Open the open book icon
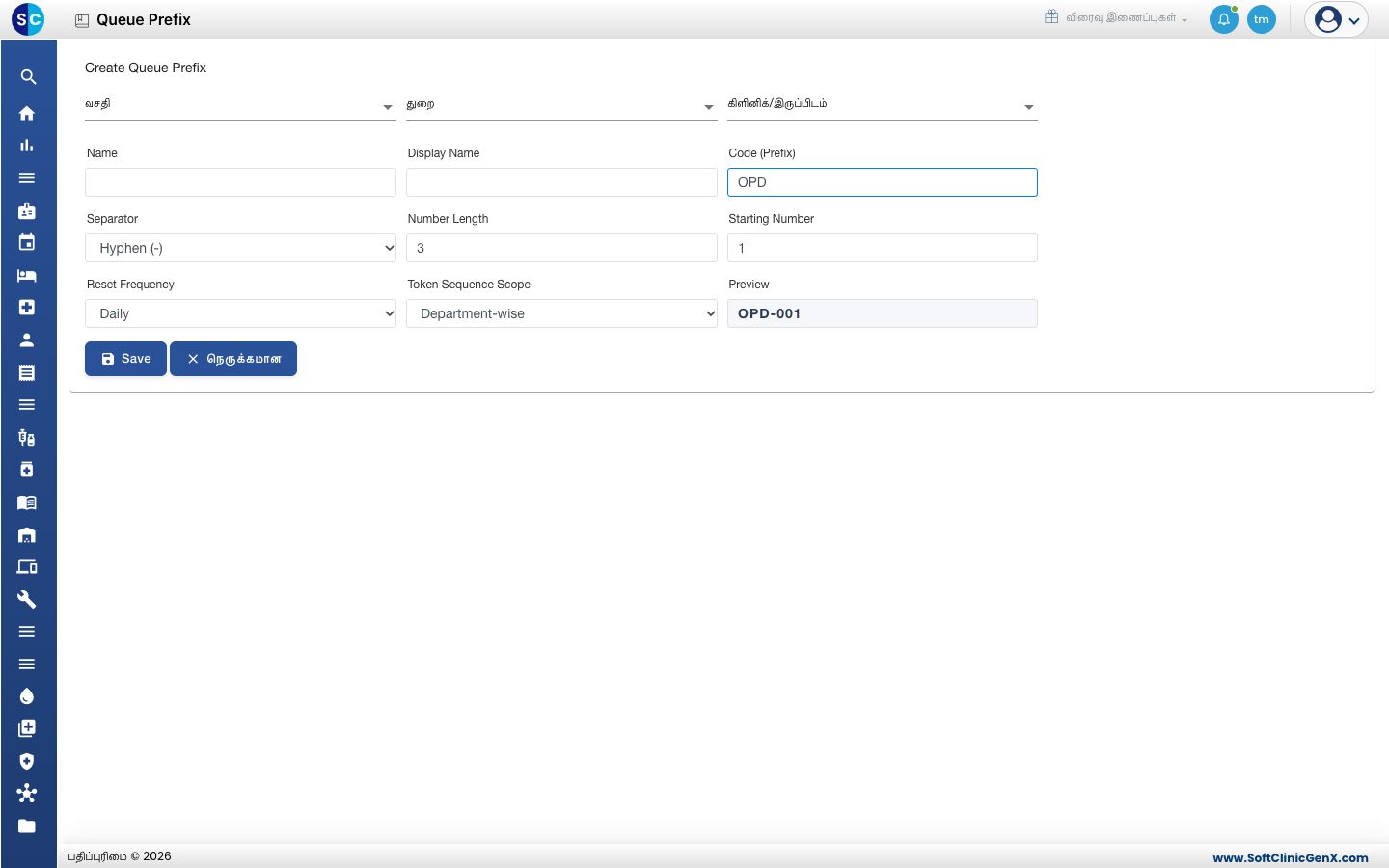1389x868 pixels. click(x=27, y=502)
